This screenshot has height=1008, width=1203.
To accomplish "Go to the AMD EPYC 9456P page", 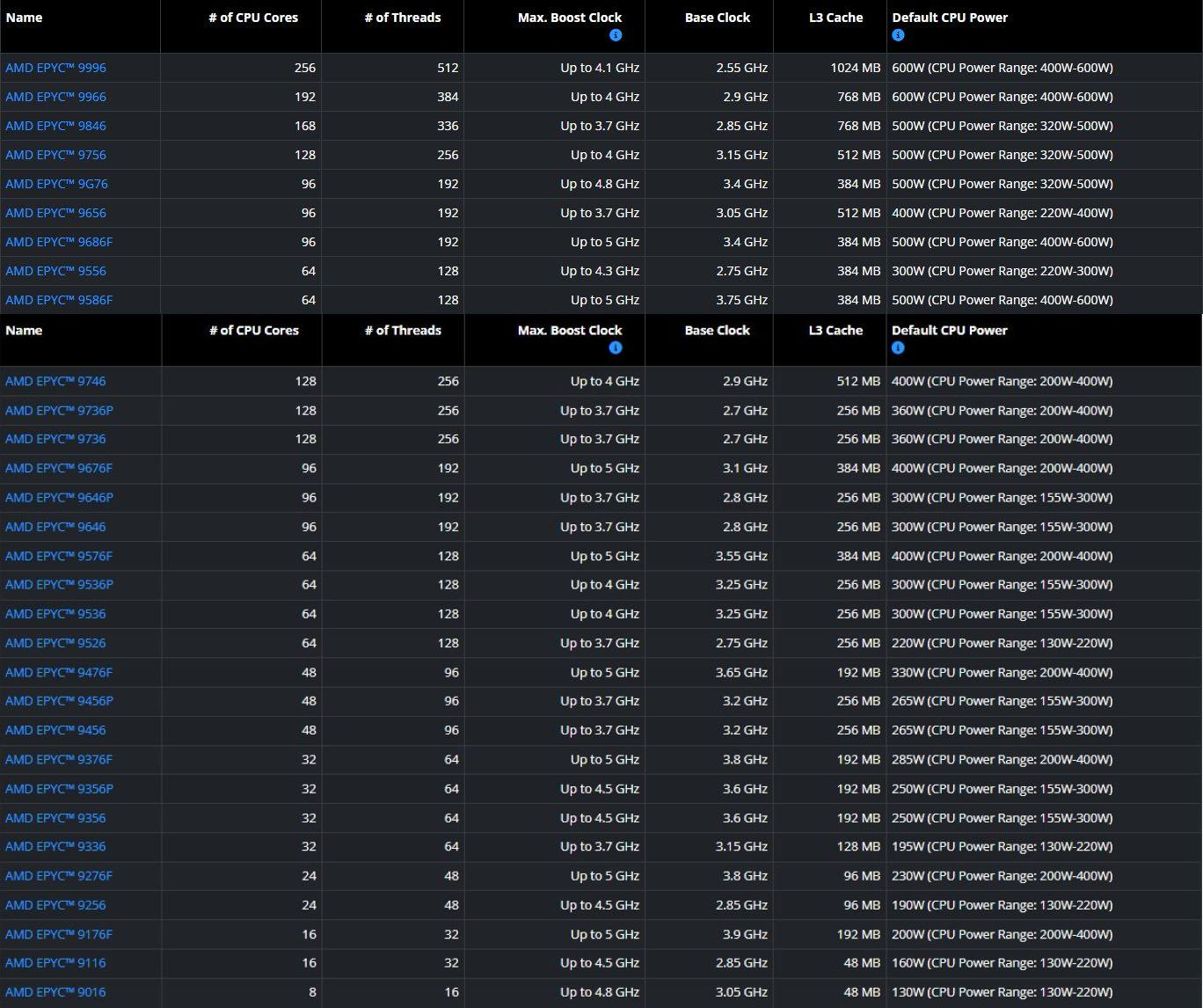I will tap(59, 701).
